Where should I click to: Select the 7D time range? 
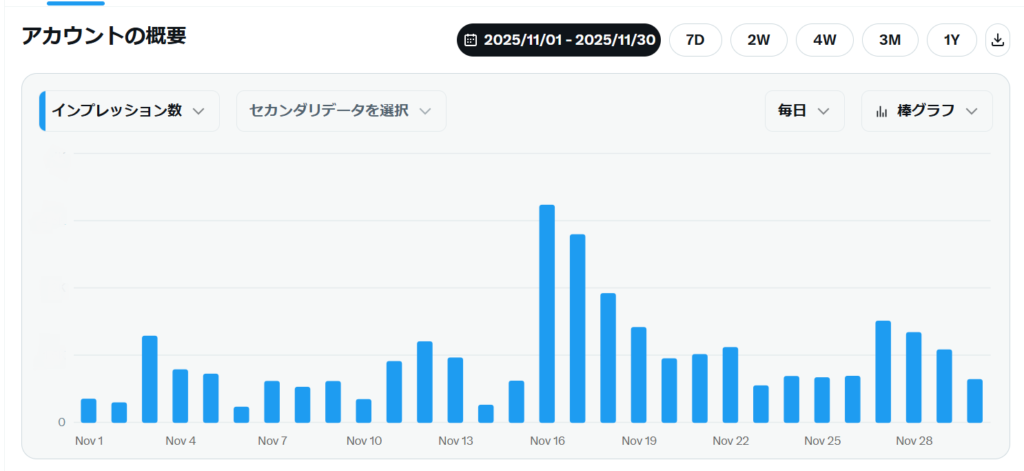(x=695, y=40)
